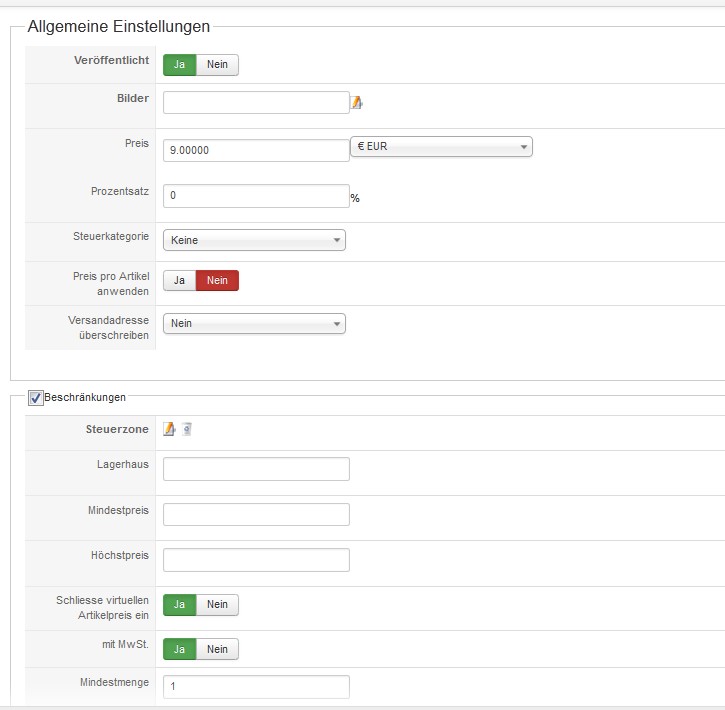Expand the Steuerkategorie dropdown
Viewport: 725px width, 710px height.
click(x=254, y=240)
